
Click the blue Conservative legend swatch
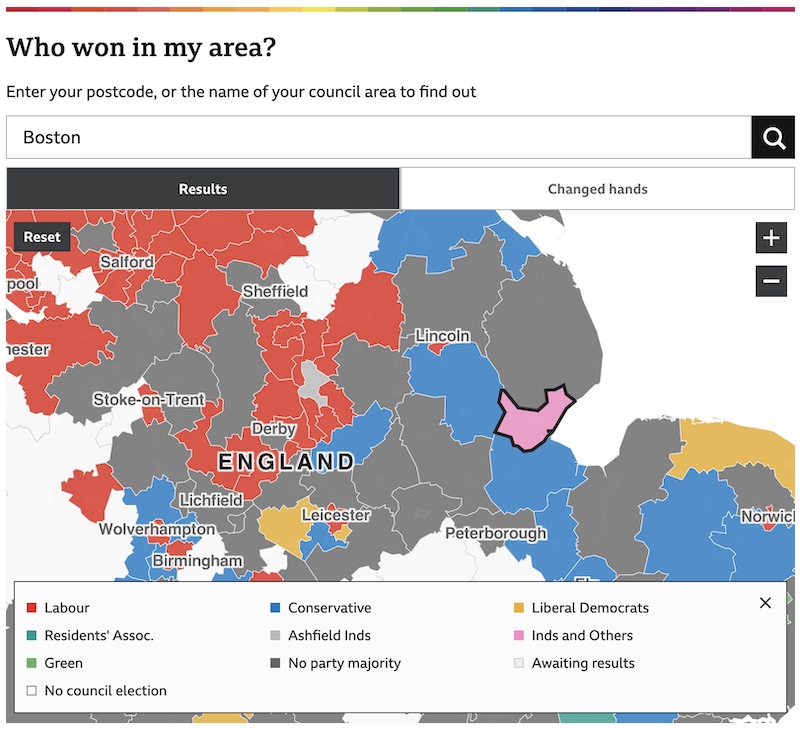(275, 608)
